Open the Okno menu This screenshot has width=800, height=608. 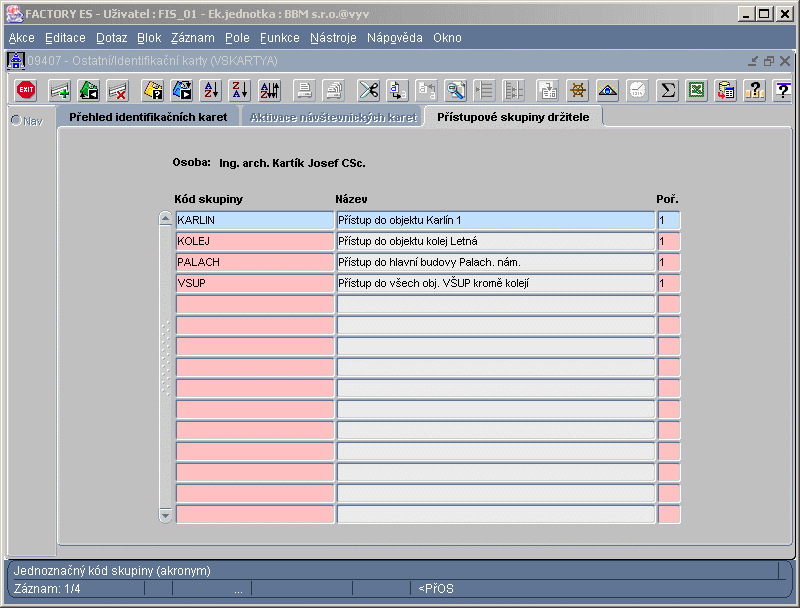447,38
